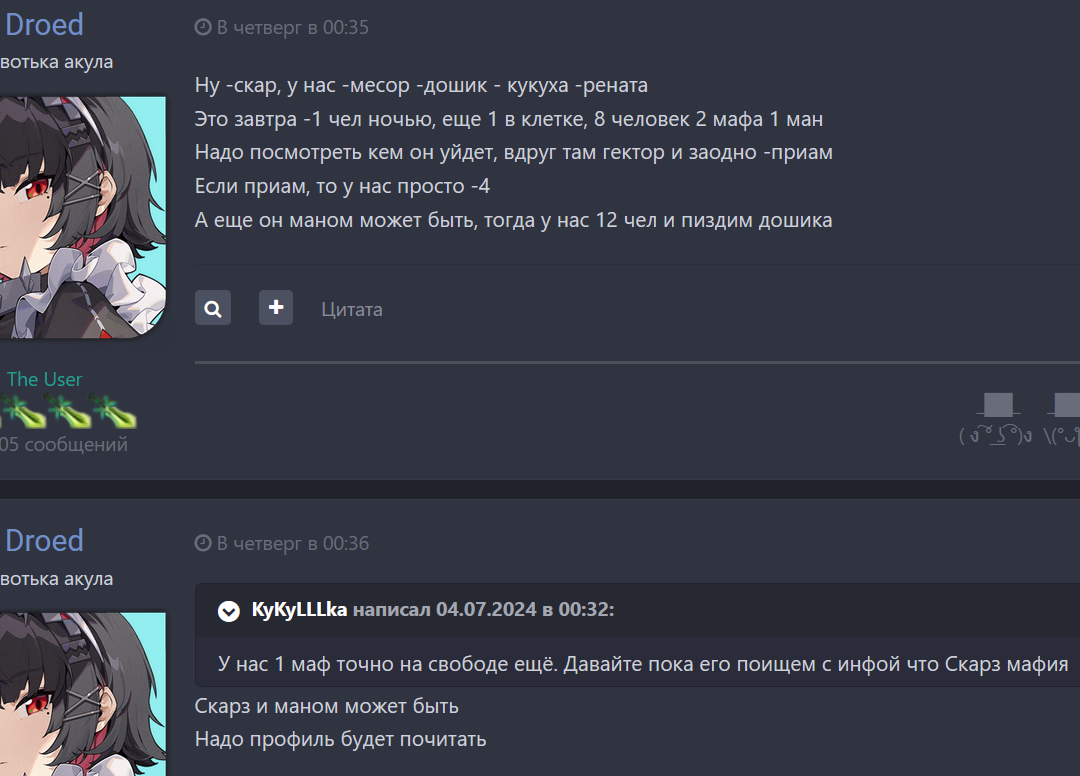
Task: Click the quote date "04.07.2024 в 00:32"
Action: 525,610
